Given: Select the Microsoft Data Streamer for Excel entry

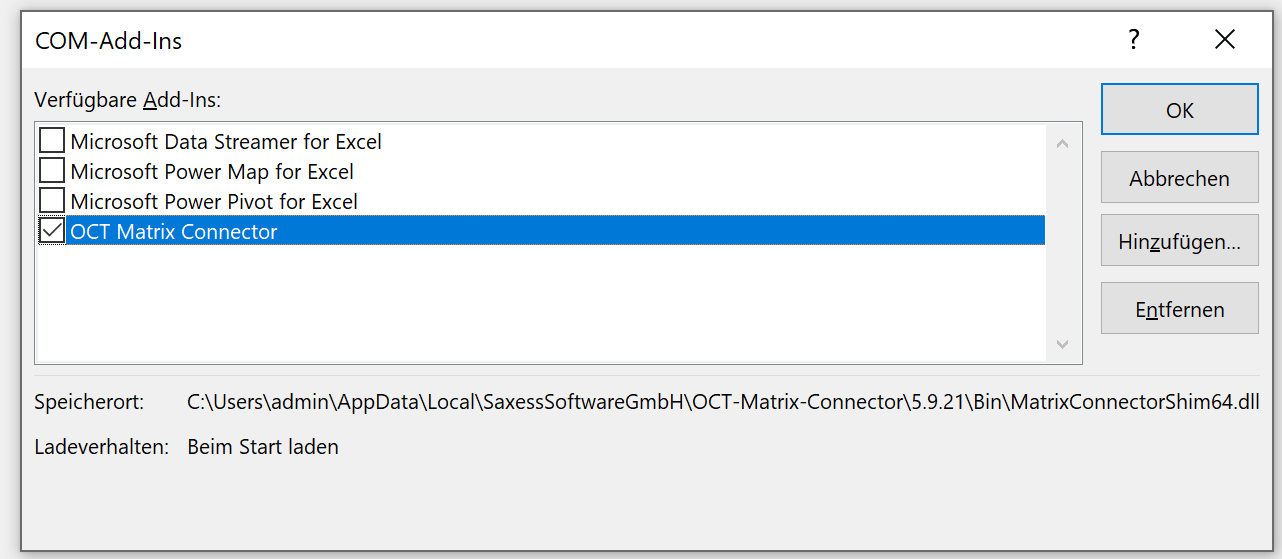Looking at the screenshot, I should coord(226,142).
